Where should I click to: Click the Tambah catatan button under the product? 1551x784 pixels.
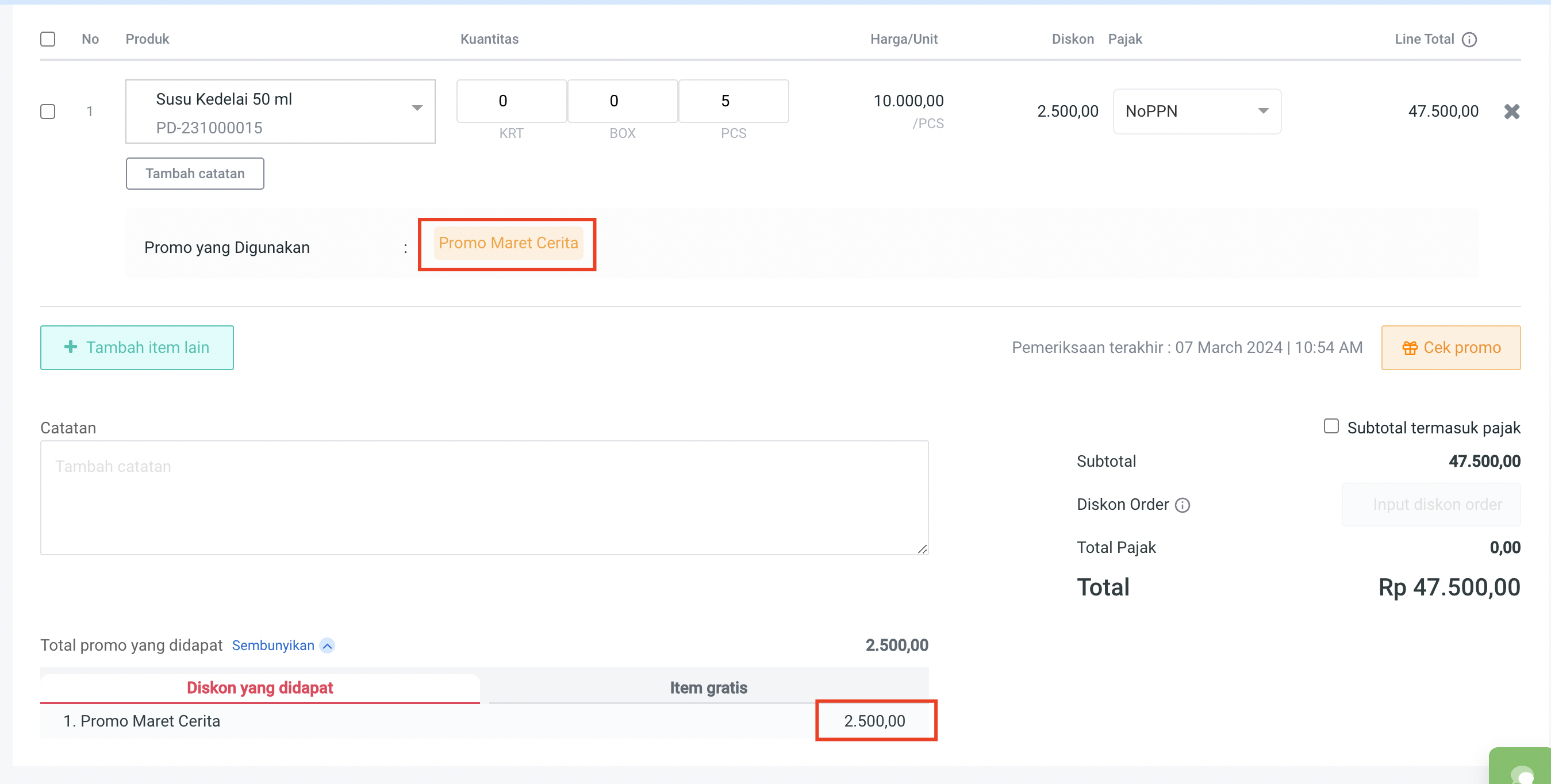194,174
